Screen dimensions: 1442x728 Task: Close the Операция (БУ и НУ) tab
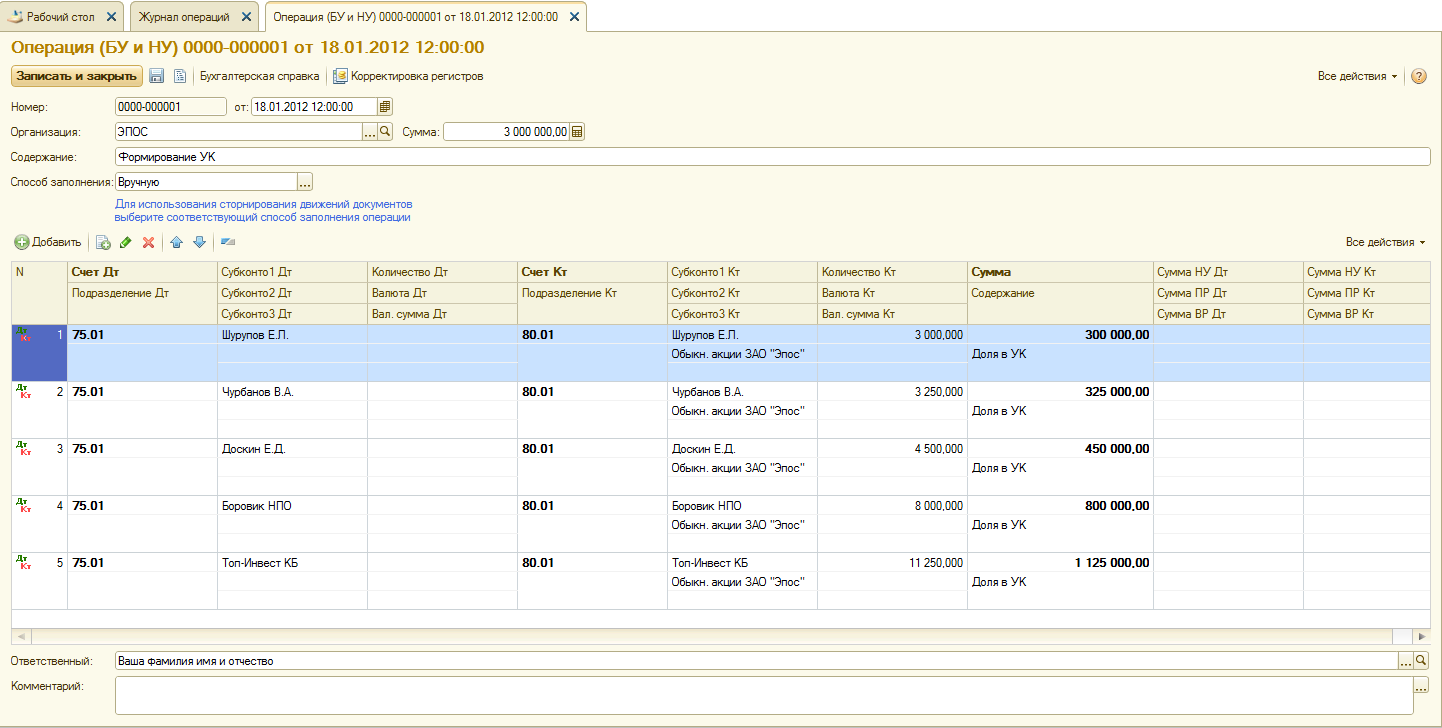coord(573,17)
